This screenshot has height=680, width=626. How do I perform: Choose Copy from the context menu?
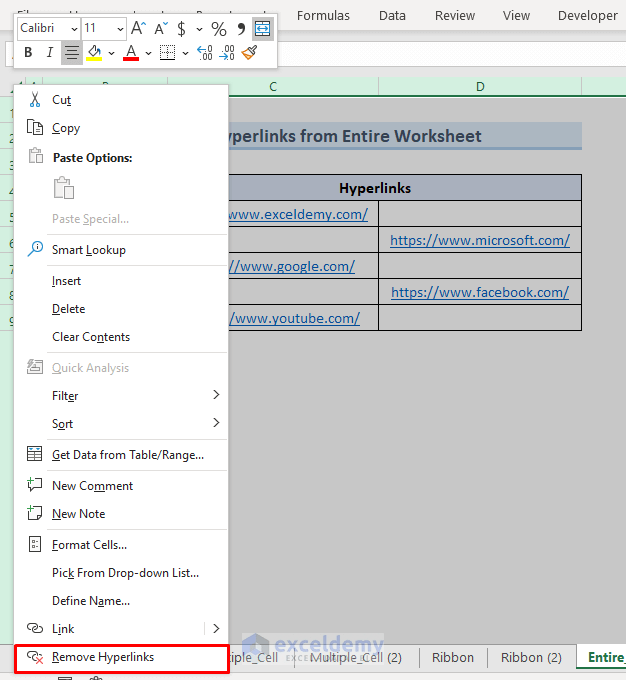(x=121, y=128)
